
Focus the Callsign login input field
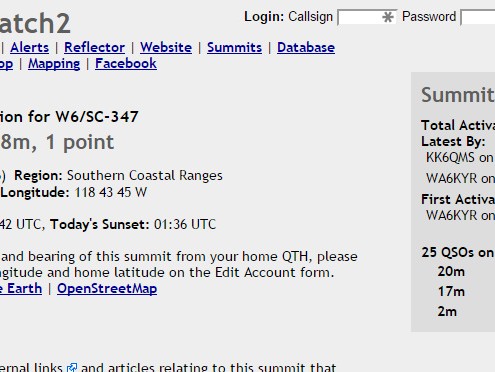pos(367,17)
